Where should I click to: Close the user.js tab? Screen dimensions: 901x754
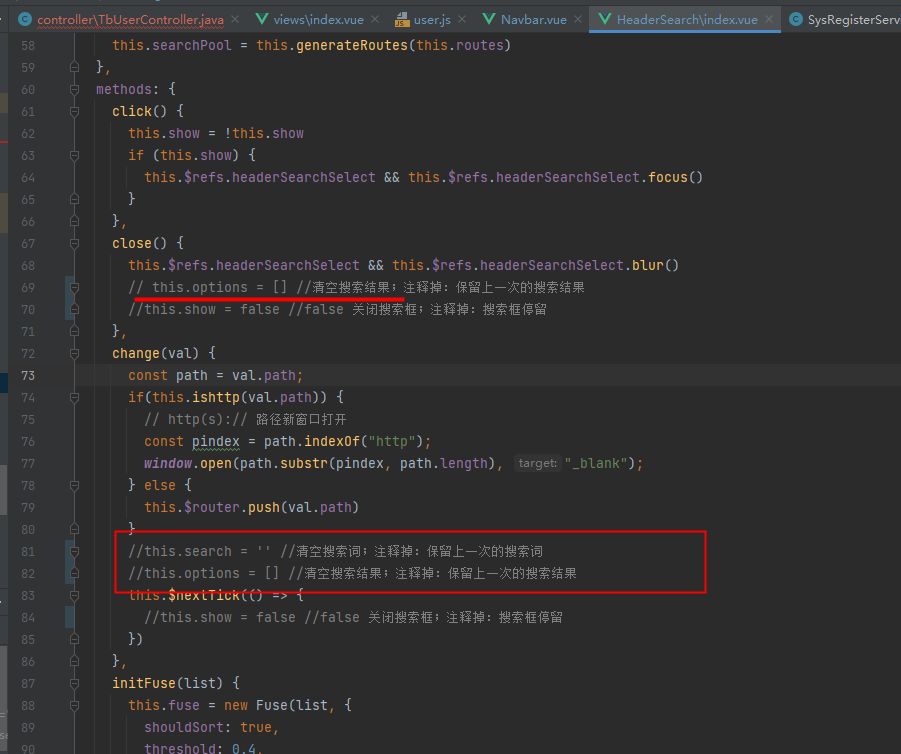pyautogui.click(x=462, y=20)
